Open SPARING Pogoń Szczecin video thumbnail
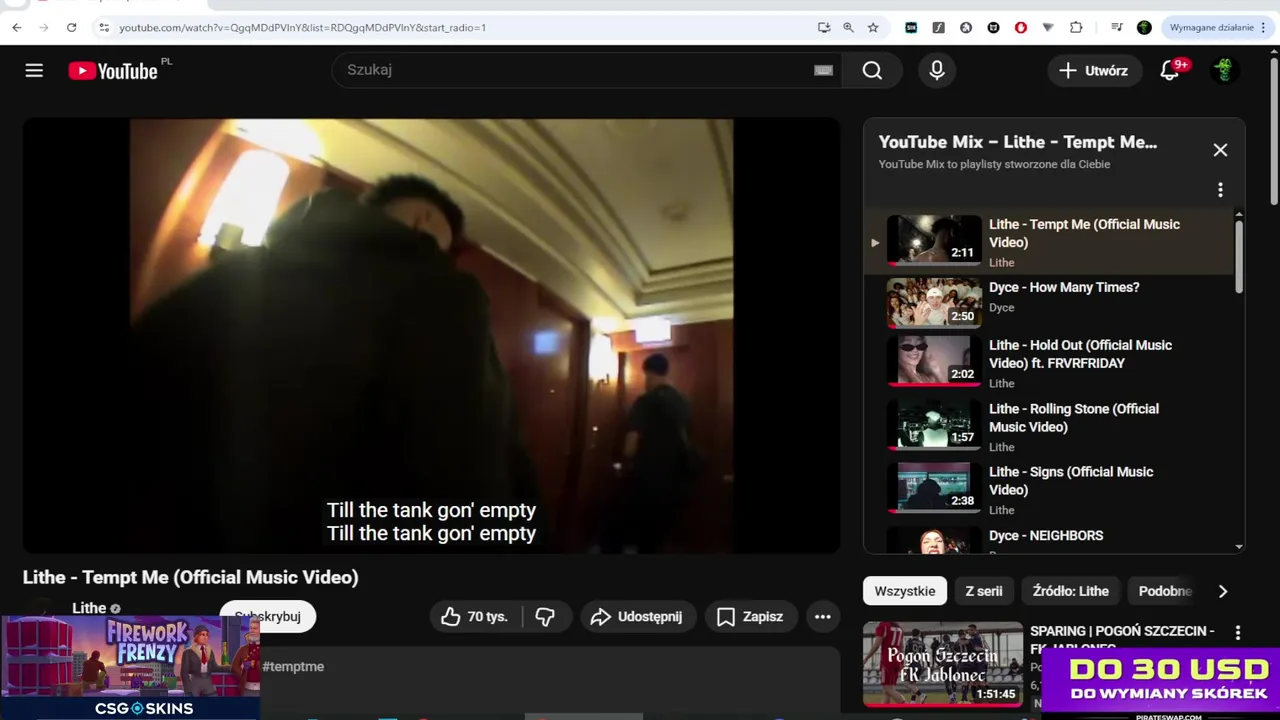The height and width of the screenshot is (720, 1280). (x=942, y=663)
